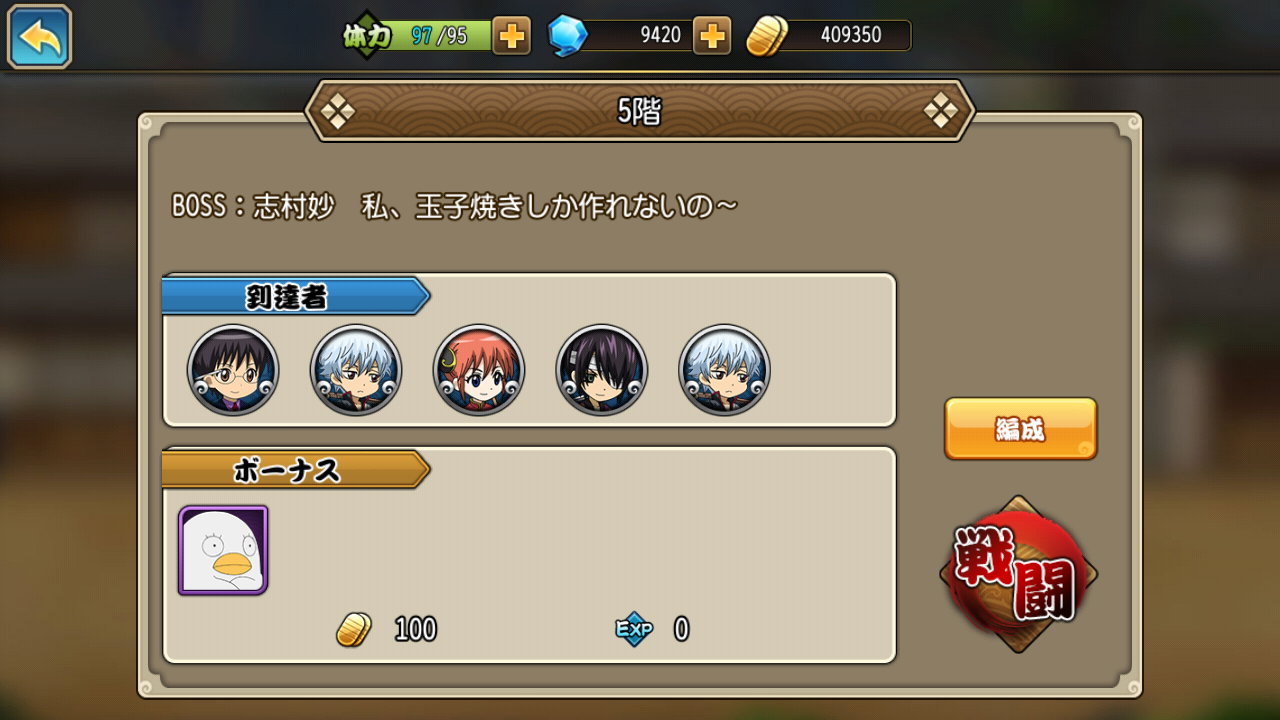Tap the EXP diamond icon
The width and height of the screenshot is (1280, 720).
(x=634, y=629)
